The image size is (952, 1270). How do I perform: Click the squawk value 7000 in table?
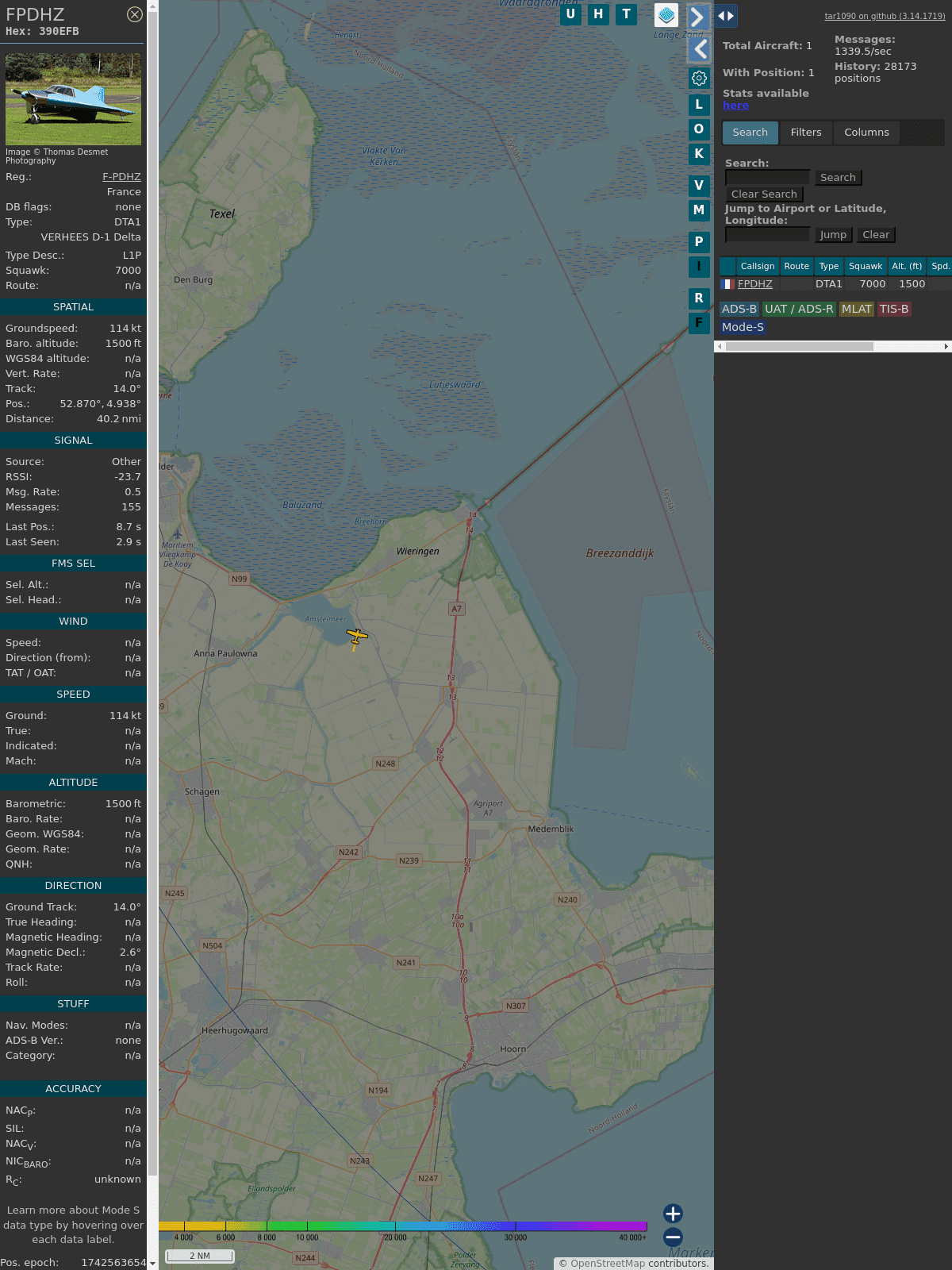873,284
